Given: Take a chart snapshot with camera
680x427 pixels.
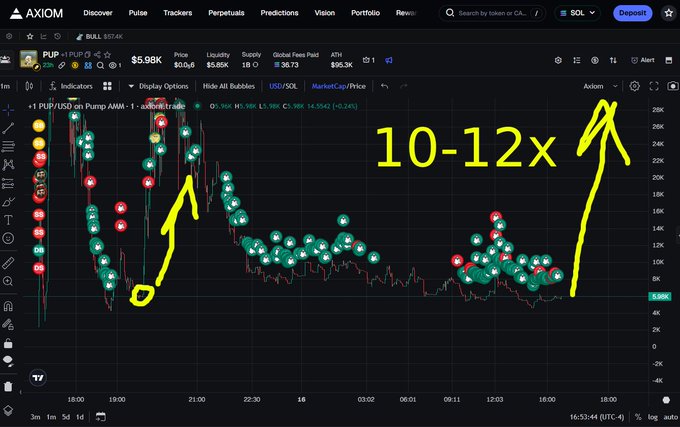Looking at the screenshot, I should 673,86.
